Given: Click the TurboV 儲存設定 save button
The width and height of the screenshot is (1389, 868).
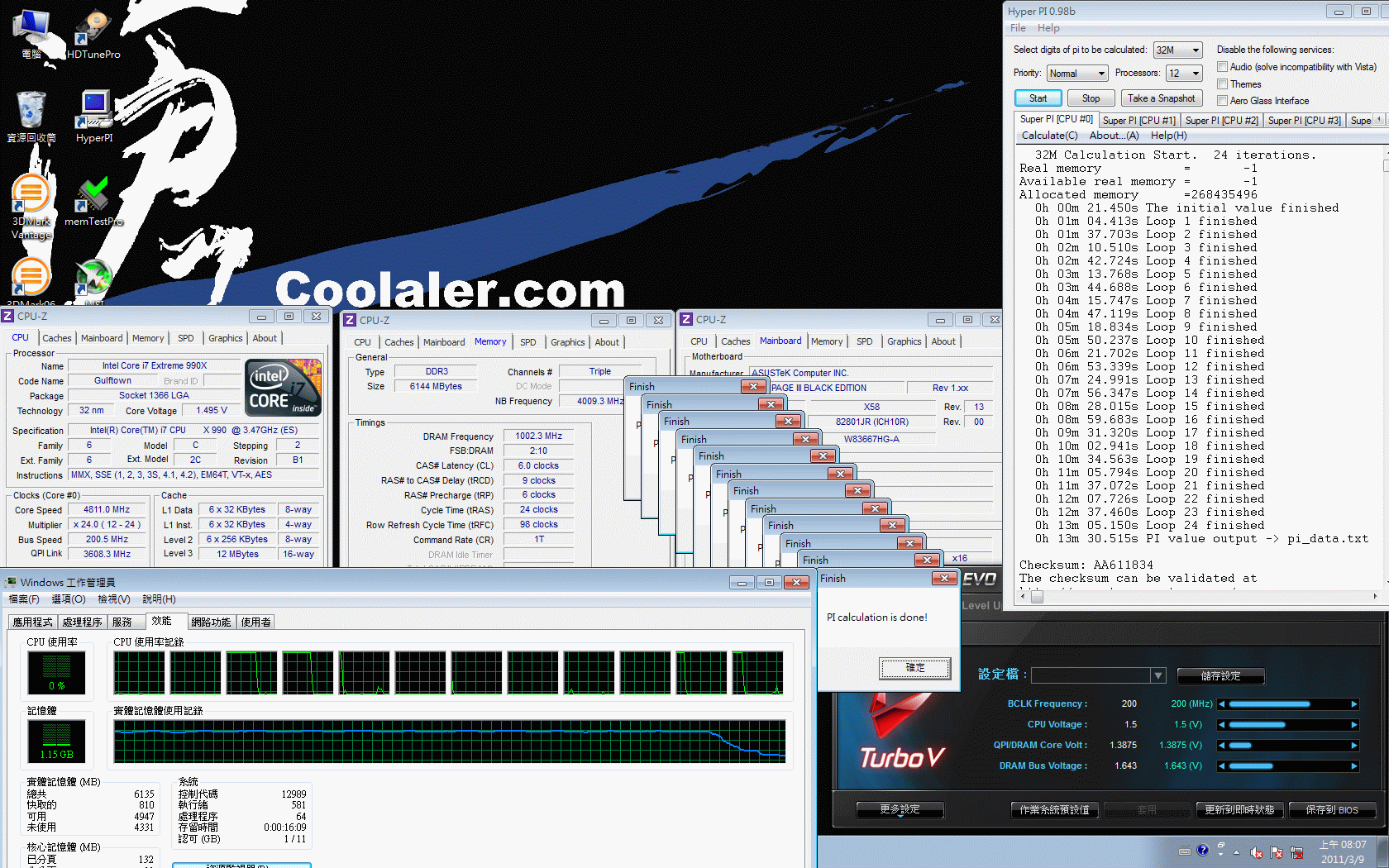Looking at the screenshot, I should [1220, 676].
